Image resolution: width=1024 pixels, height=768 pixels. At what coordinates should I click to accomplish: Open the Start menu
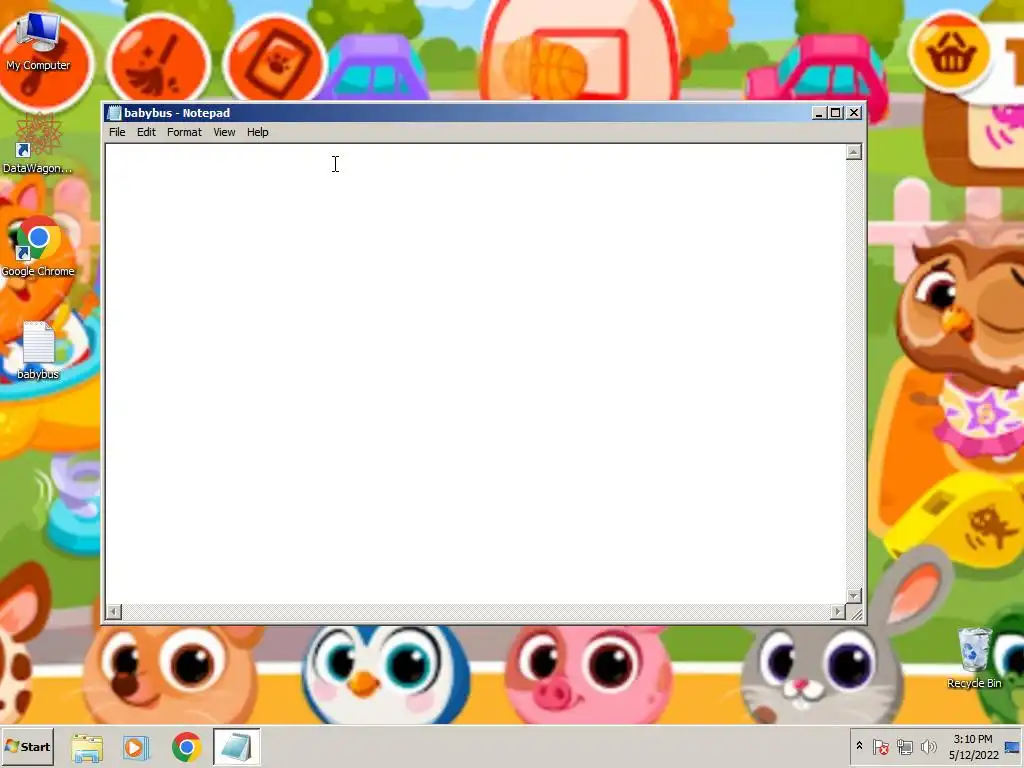point(27,746)
